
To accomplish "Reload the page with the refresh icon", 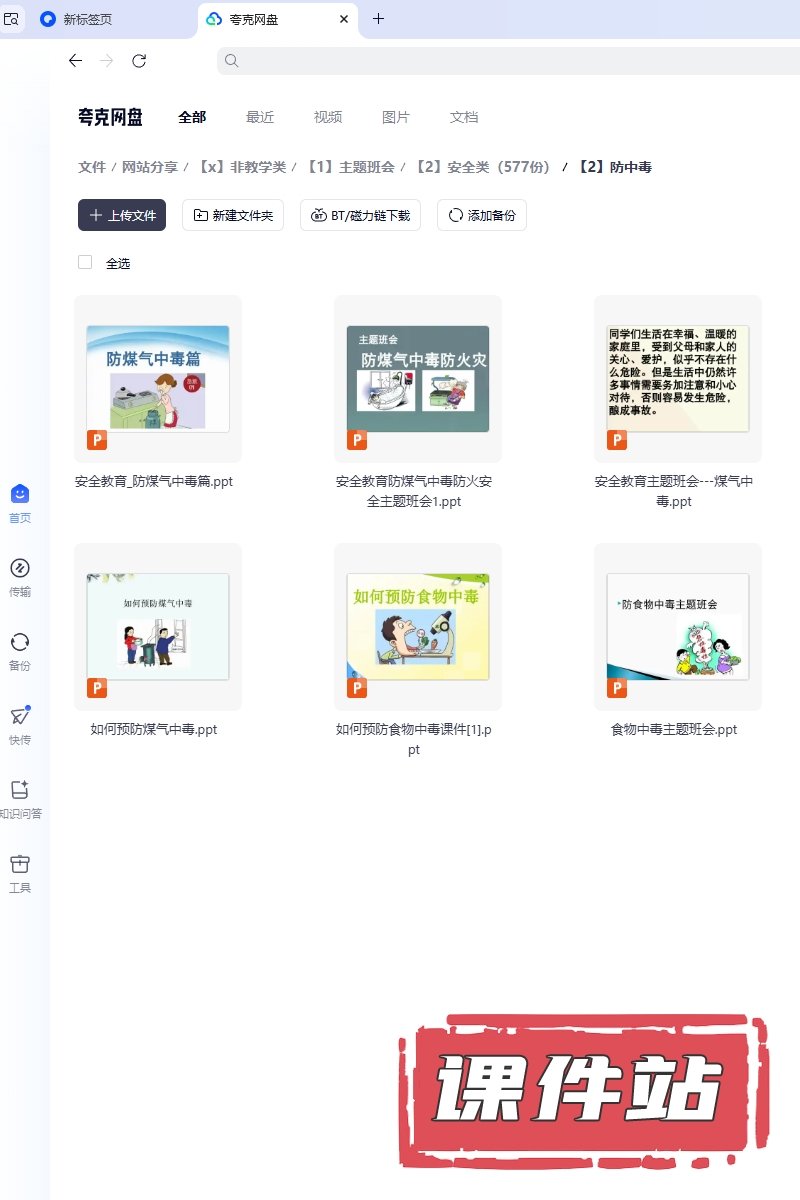I will click(x=139, y=61).
